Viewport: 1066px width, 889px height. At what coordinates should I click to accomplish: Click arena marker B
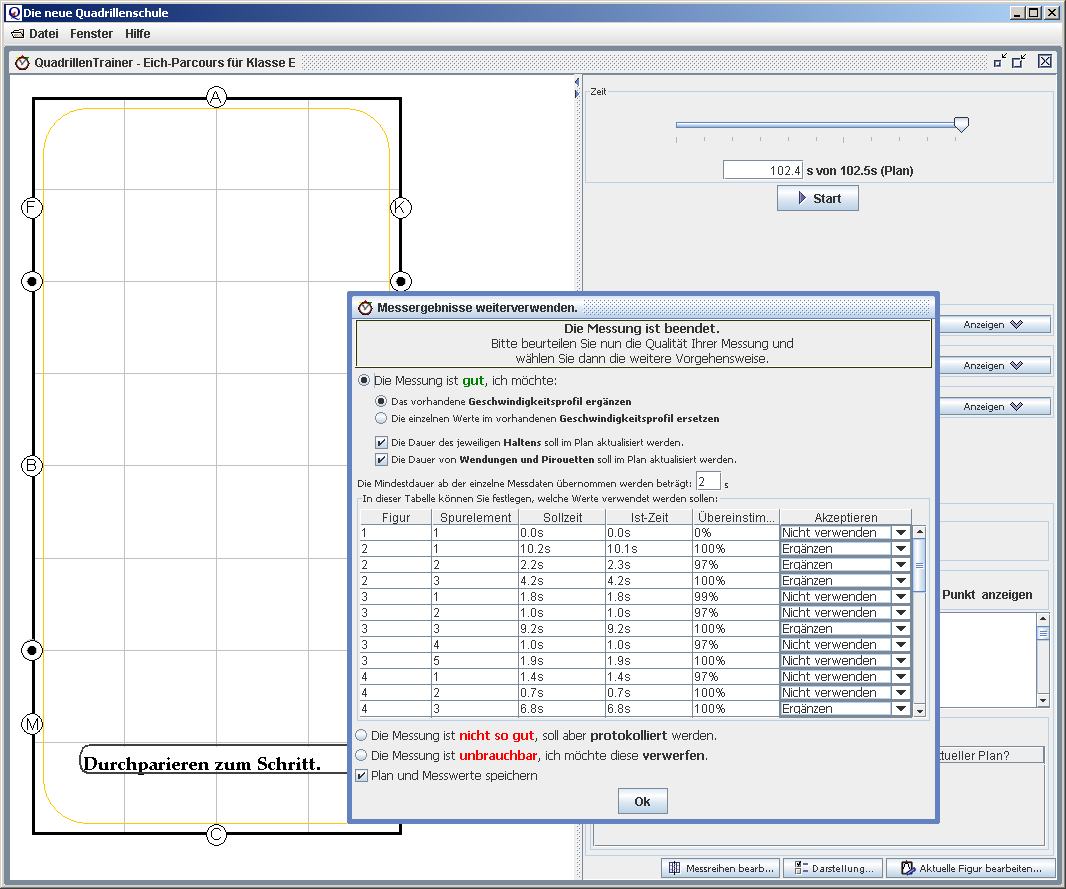tap(32, 466)
